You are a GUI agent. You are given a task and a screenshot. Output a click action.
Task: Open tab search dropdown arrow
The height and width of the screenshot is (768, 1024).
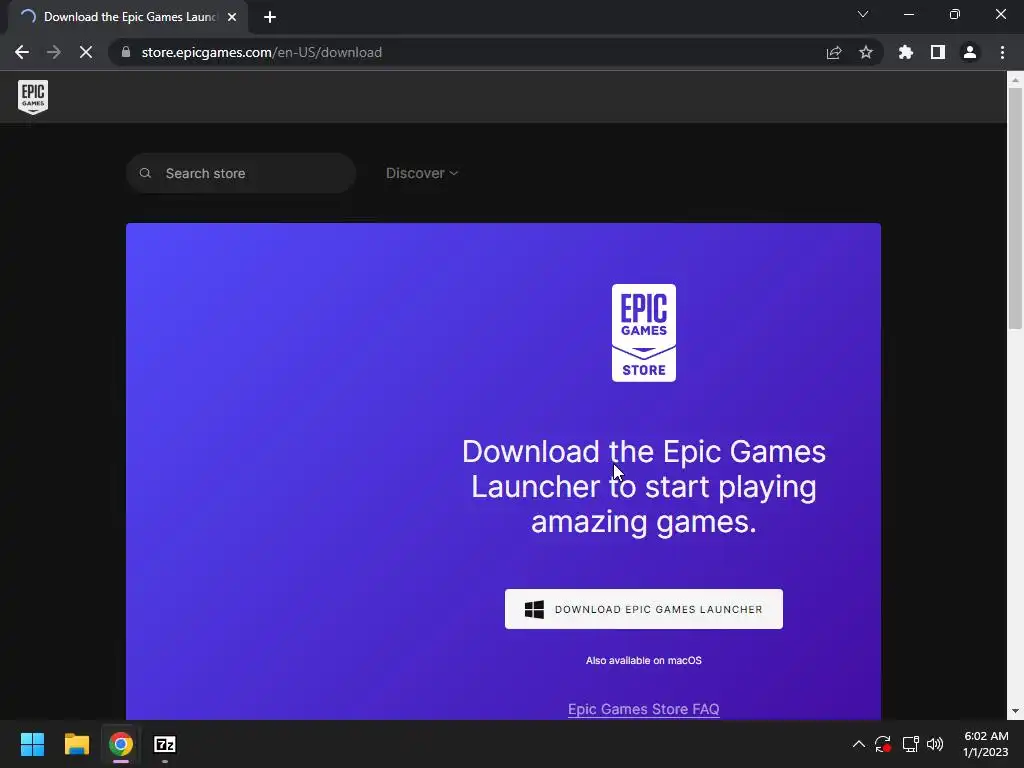point(863,14)
